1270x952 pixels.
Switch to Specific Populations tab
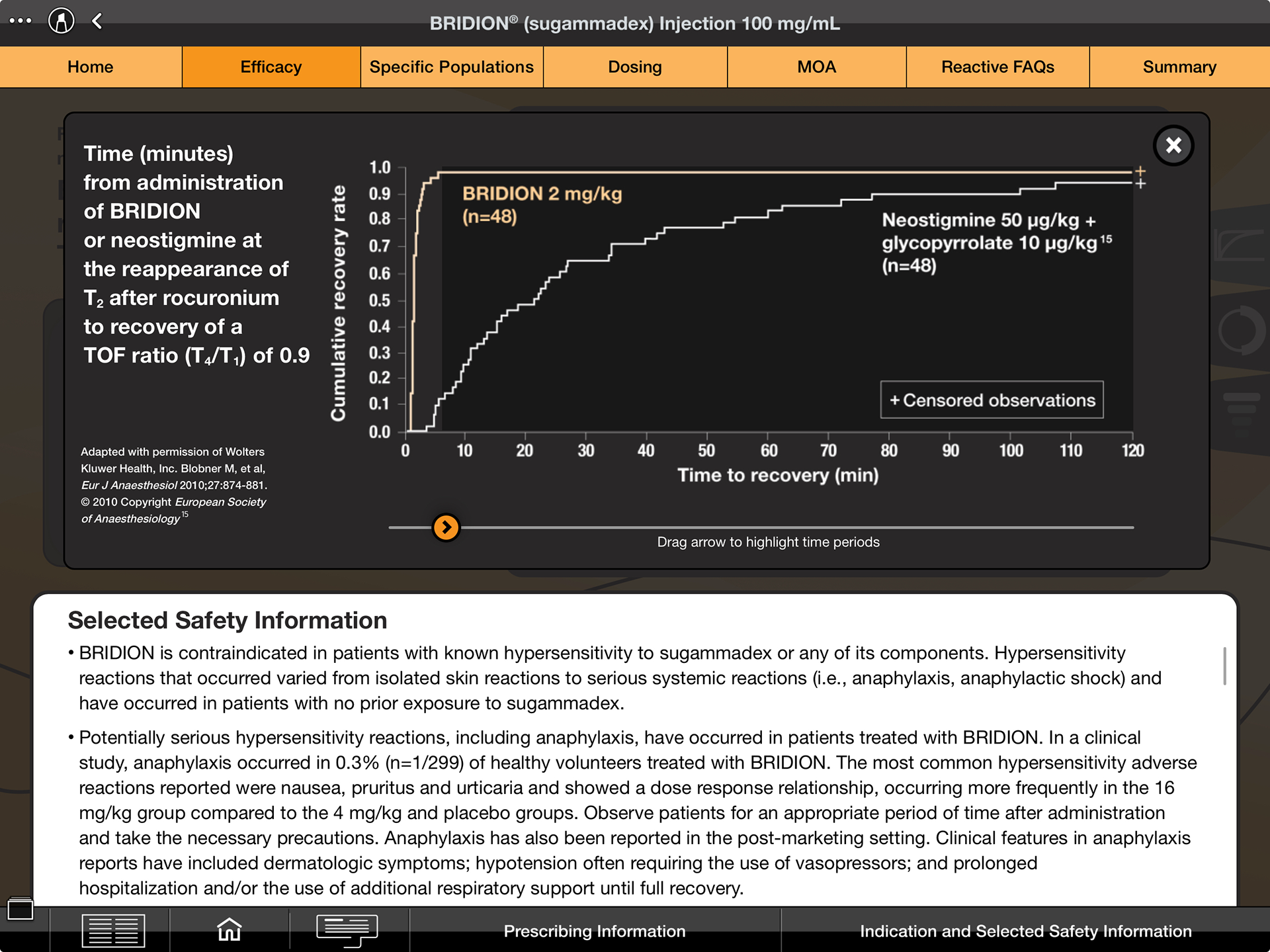(452, 67)
